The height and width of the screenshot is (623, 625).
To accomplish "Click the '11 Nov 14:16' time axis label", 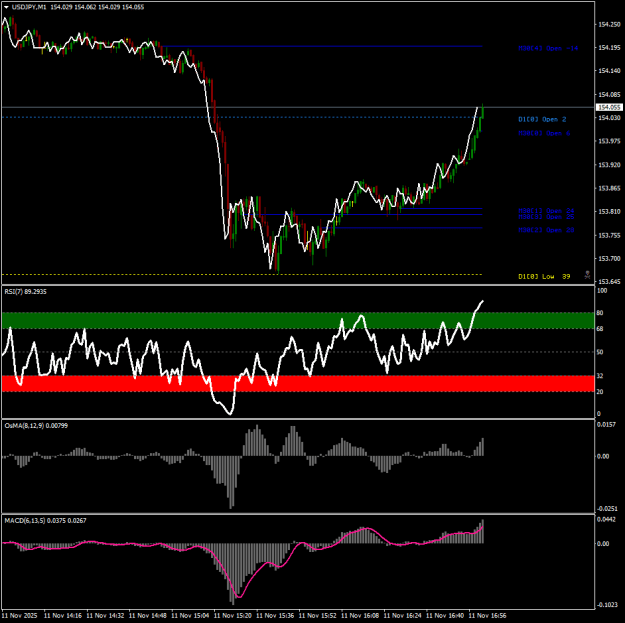I will (63, 616).
